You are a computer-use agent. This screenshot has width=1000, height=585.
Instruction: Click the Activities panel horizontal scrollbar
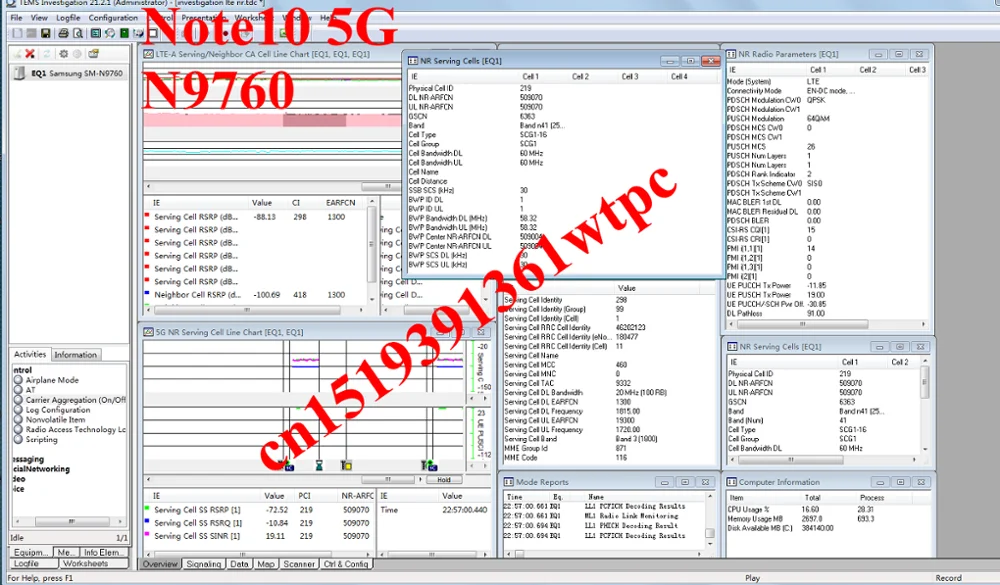(70, 521)
